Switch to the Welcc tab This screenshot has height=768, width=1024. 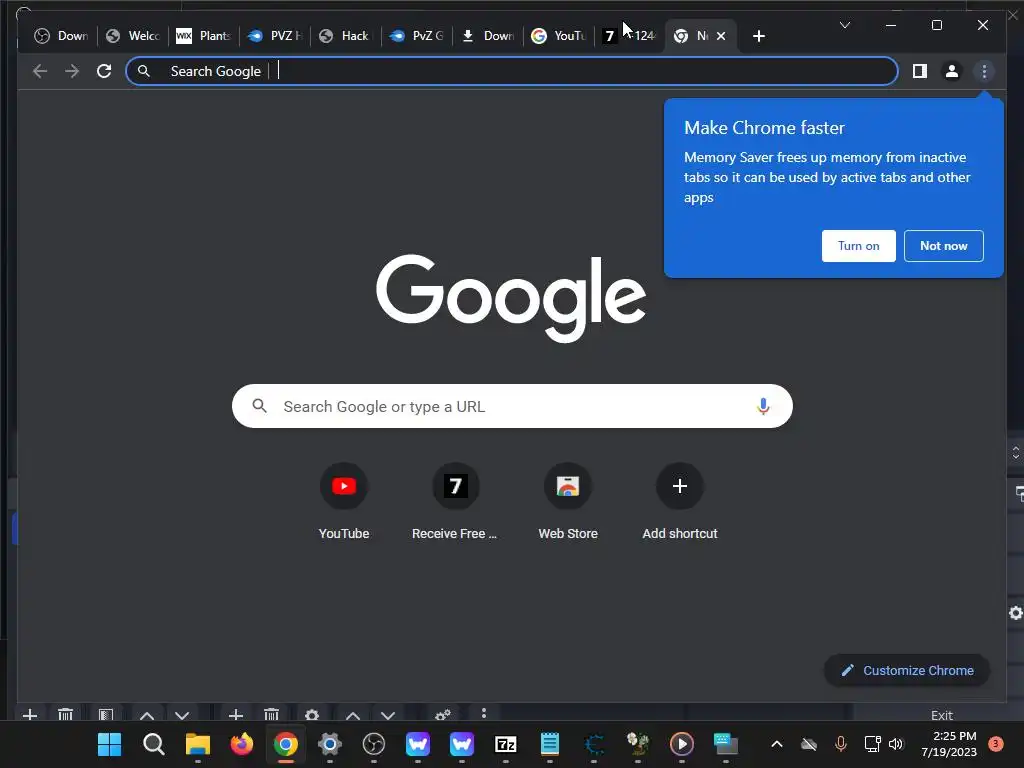point(133,36)
